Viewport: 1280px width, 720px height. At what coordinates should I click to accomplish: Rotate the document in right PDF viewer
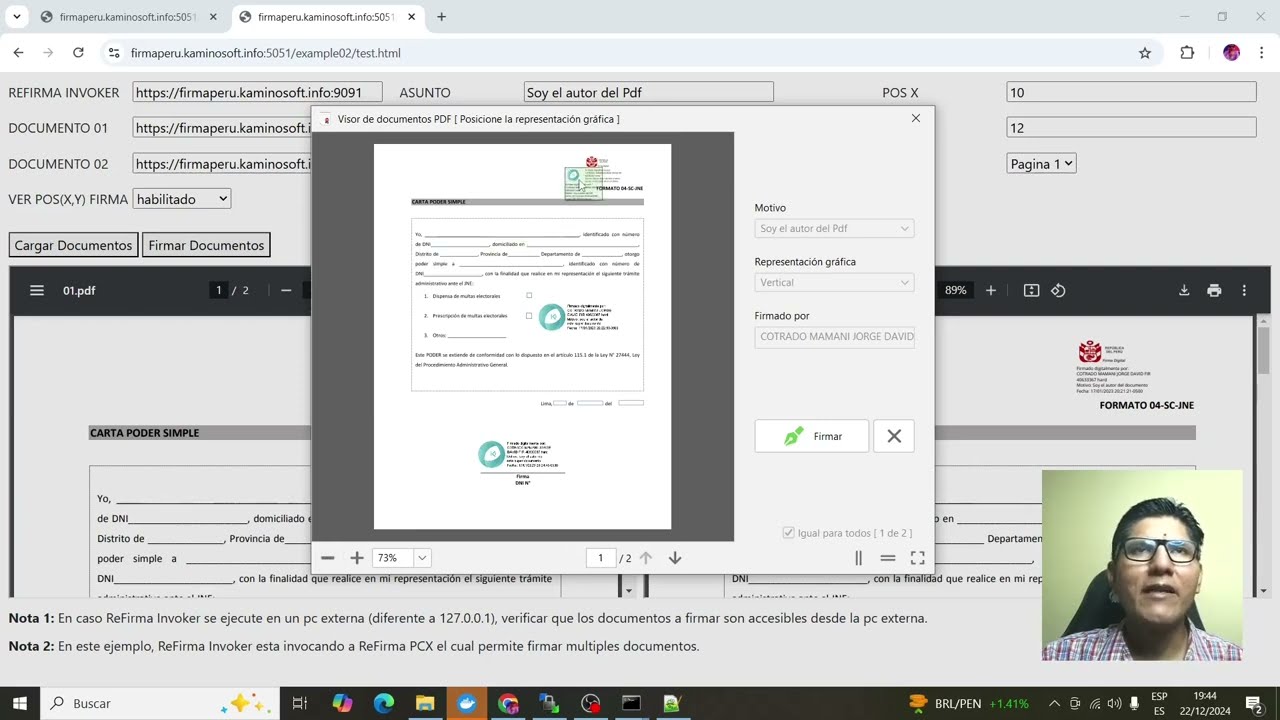tap(1058, 290)
